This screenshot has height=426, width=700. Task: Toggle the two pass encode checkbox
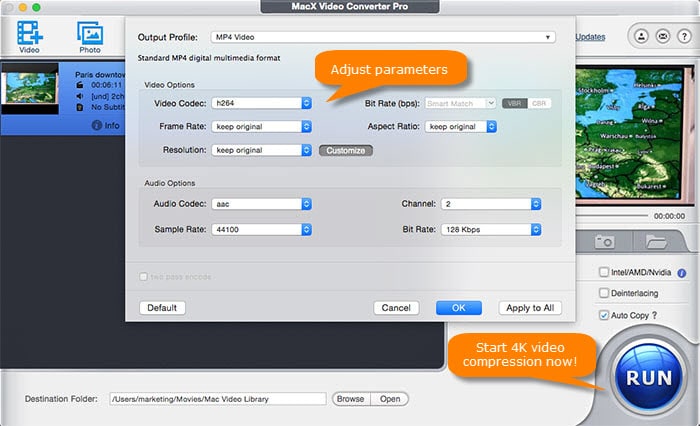point(143,277)
